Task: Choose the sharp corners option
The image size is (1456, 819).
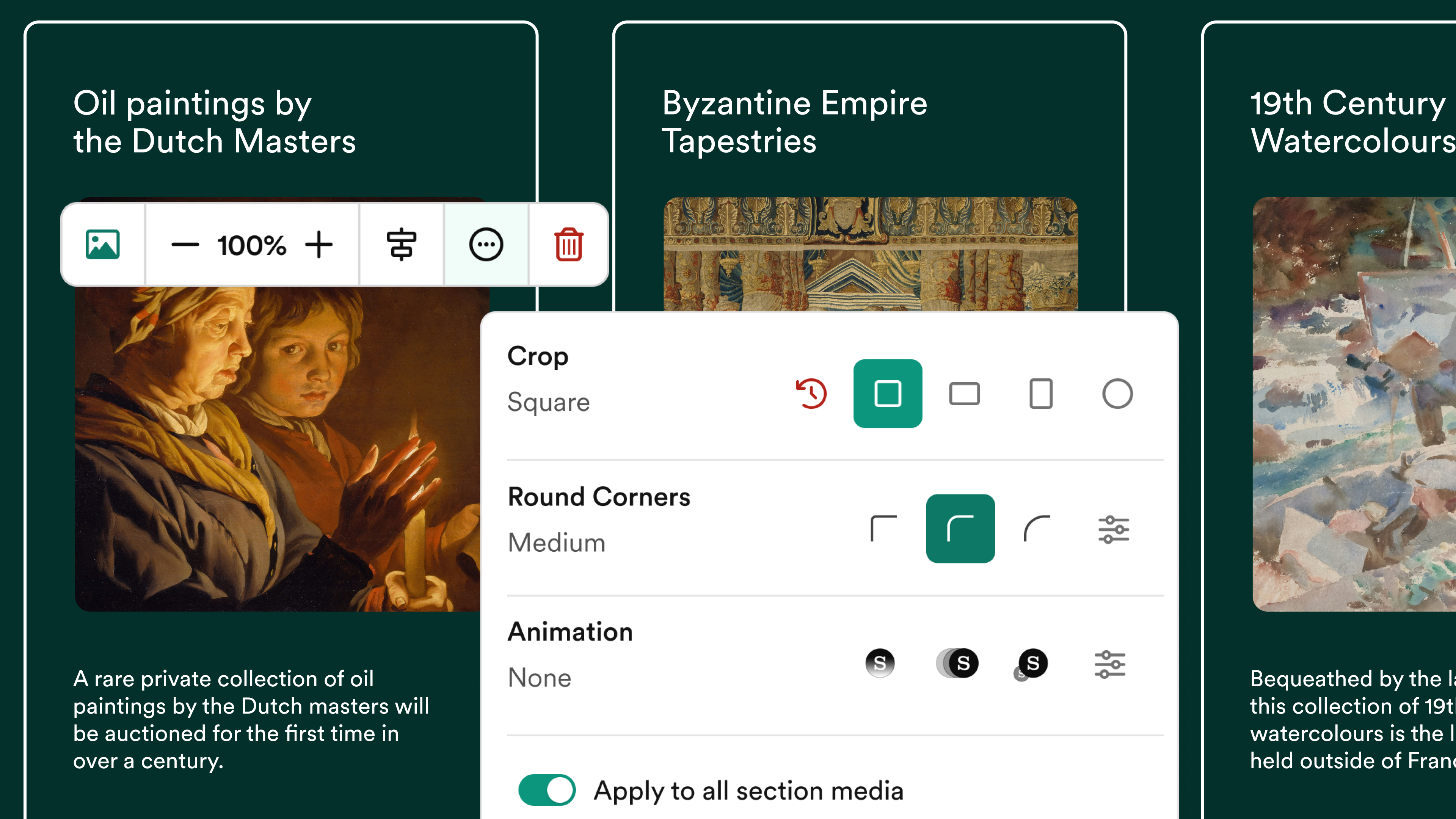Action: pyautogui.click(x=883, y=529)
